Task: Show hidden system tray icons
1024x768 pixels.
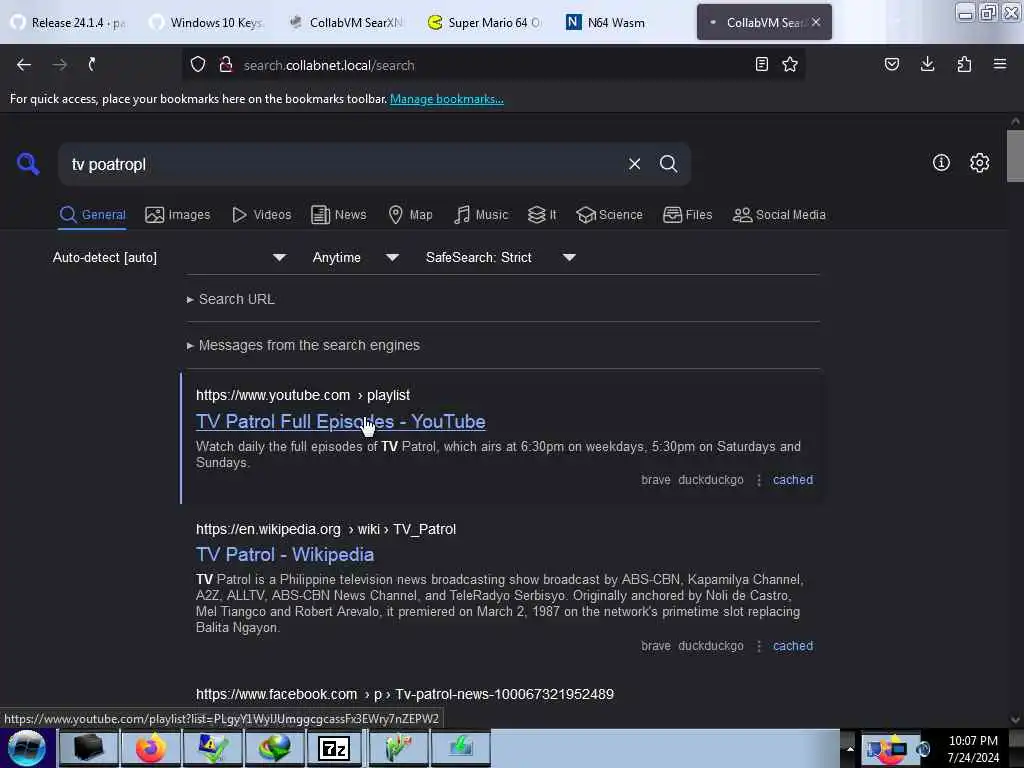Action: (x=850, y=748)
